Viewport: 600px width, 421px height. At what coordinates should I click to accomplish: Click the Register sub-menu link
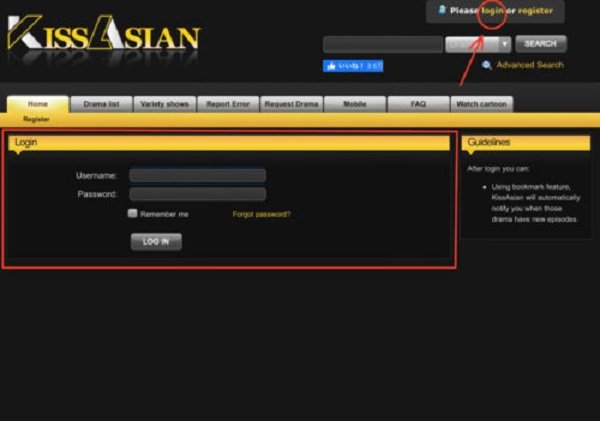pos(36,119)
